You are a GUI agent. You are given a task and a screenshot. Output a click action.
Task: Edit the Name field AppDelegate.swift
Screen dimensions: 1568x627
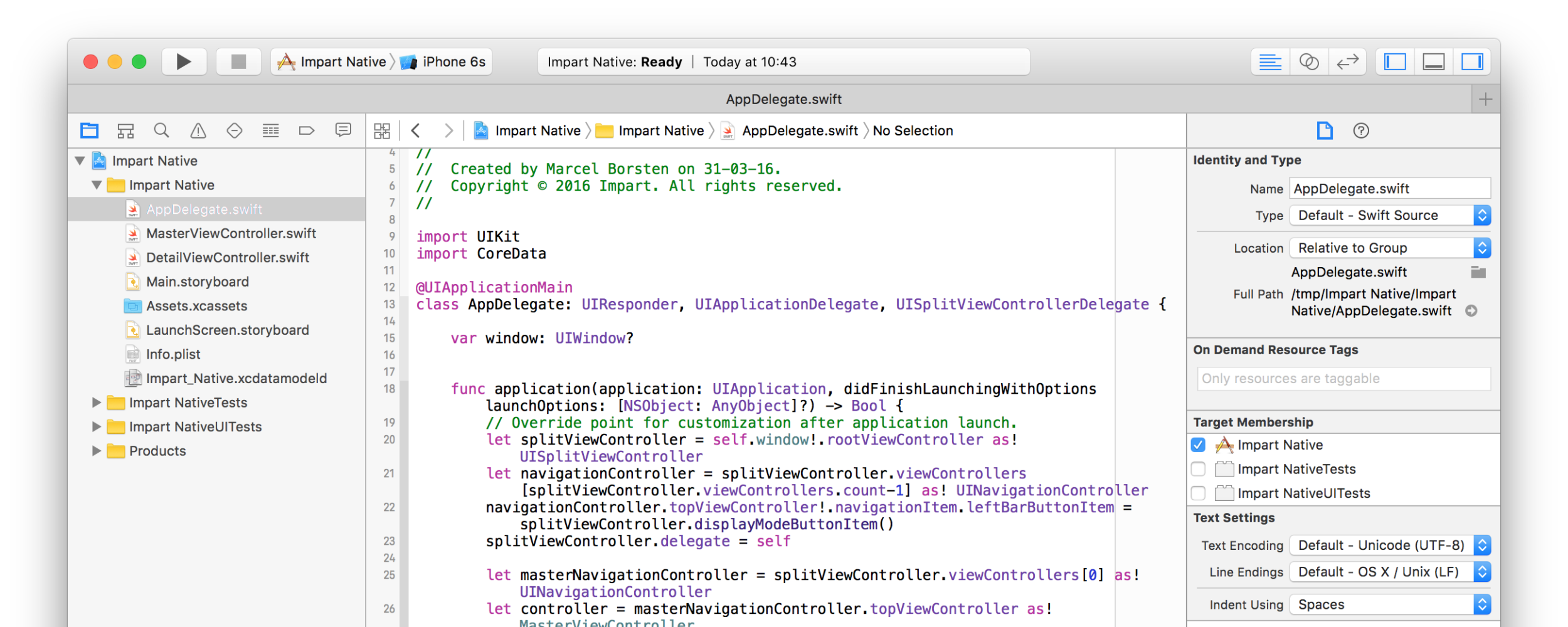coord(1390,189)
